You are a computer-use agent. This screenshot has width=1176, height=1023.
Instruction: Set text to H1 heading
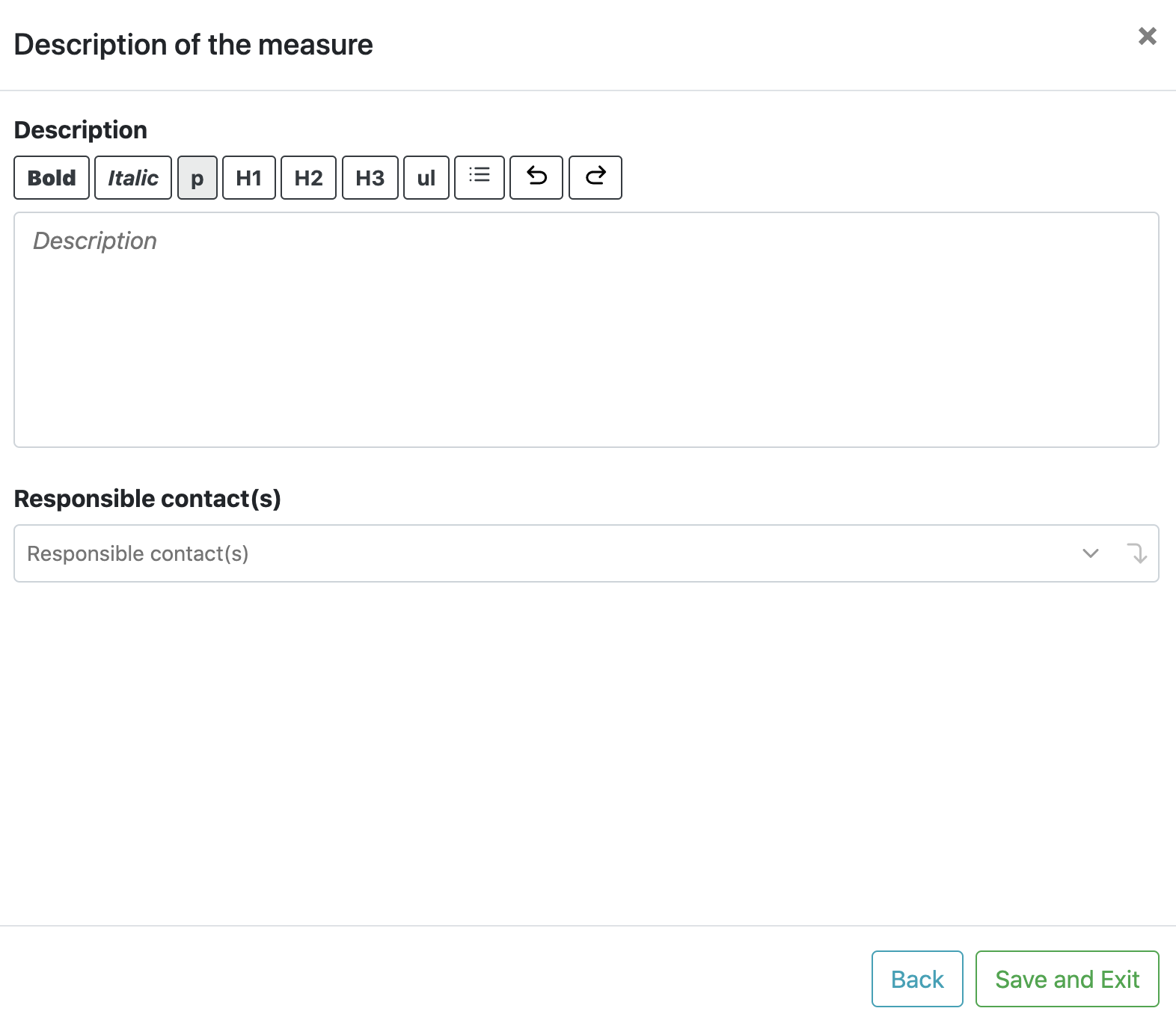point(249,178)
